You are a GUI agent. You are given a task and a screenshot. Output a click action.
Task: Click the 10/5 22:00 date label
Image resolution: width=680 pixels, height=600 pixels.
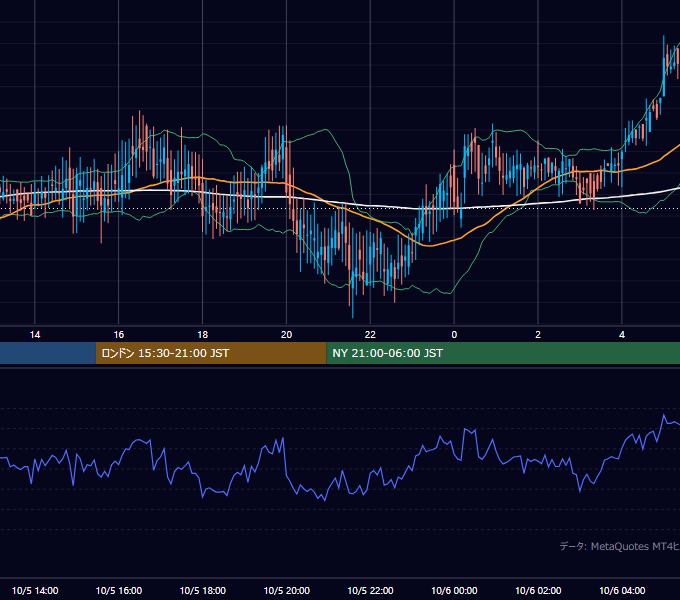tap(370, 590)
